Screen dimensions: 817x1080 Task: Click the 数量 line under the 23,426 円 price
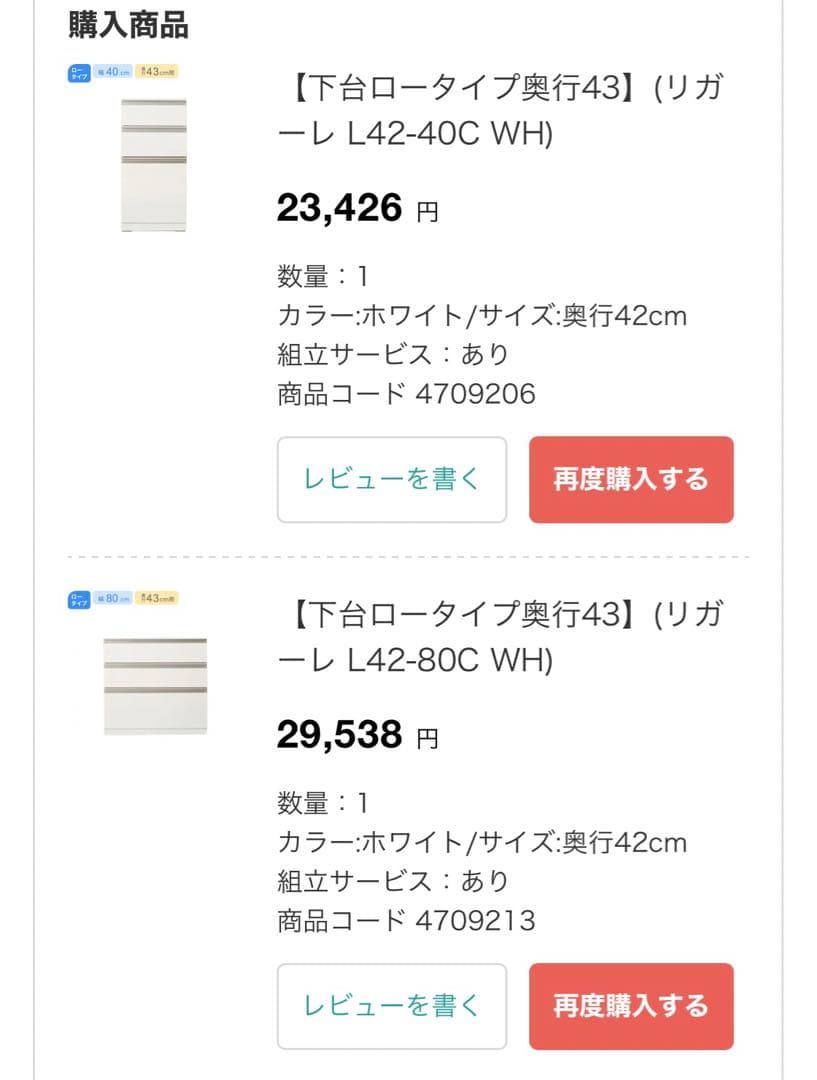point(322,276)
